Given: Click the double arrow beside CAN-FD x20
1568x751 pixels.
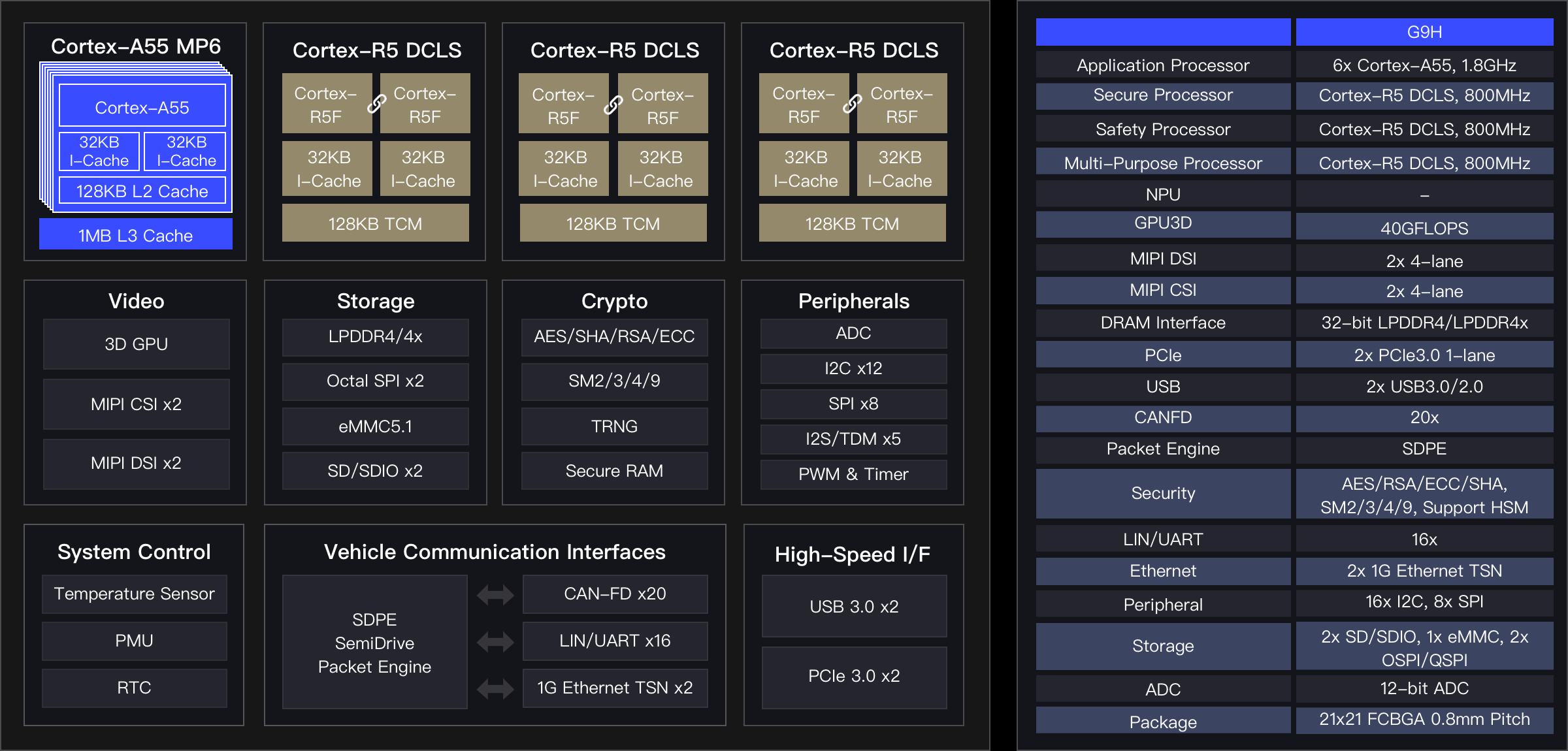Looking at the screenshot, I should [x=495, y=594].
